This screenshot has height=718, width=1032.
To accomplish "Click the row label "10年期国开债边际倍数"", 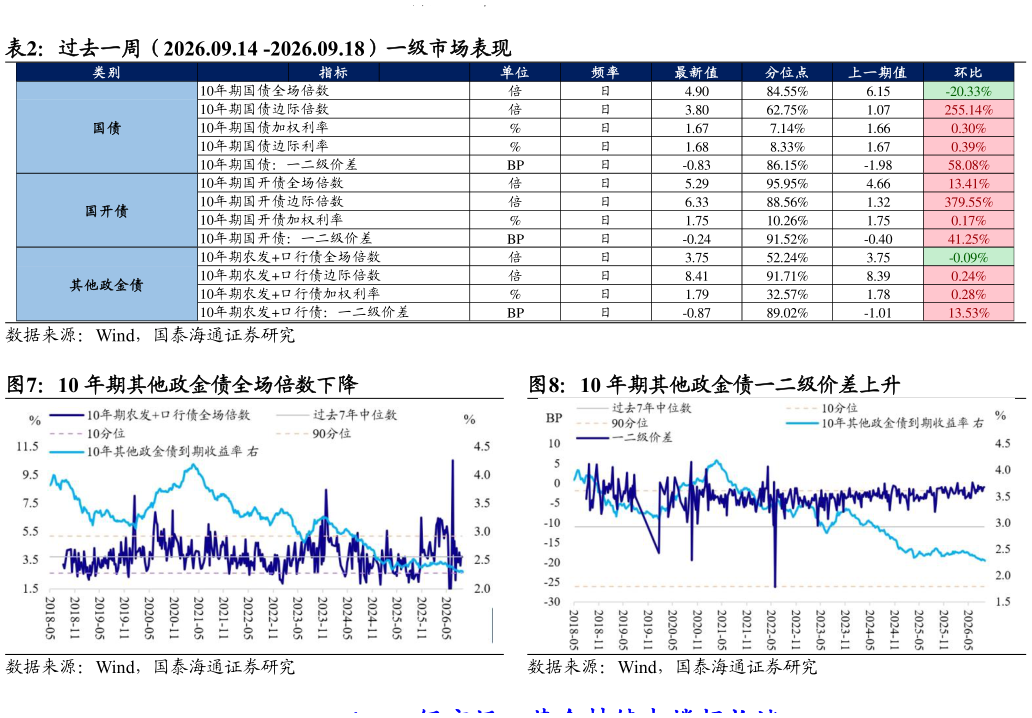I will pos(272,201).
